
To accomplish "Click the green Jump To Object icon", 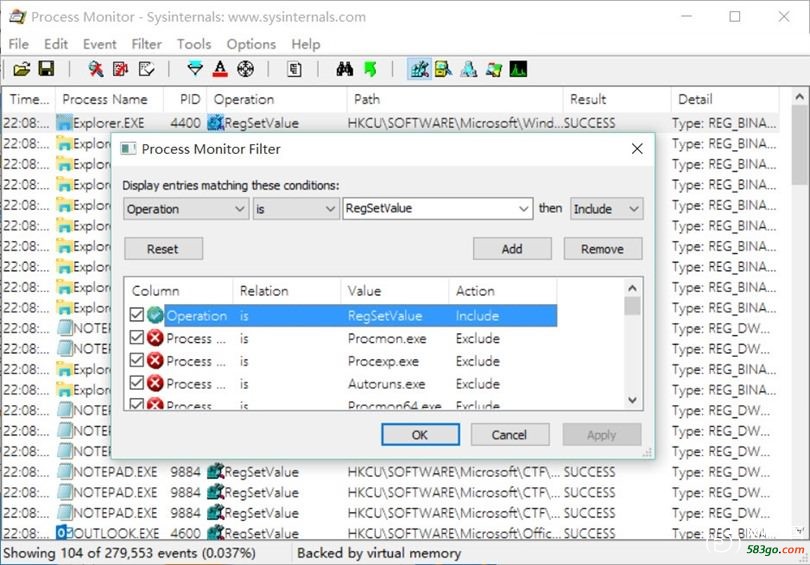I will [370, 69].
